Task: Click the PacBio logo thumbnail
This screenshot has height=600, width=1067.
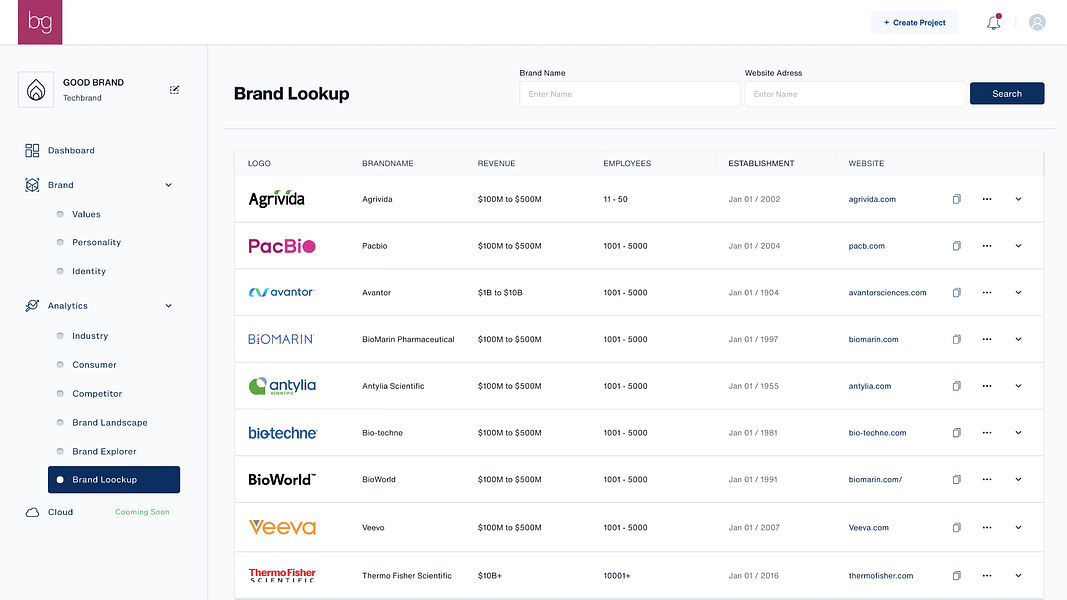Action: pyautogui.click(x=282, y=246)
